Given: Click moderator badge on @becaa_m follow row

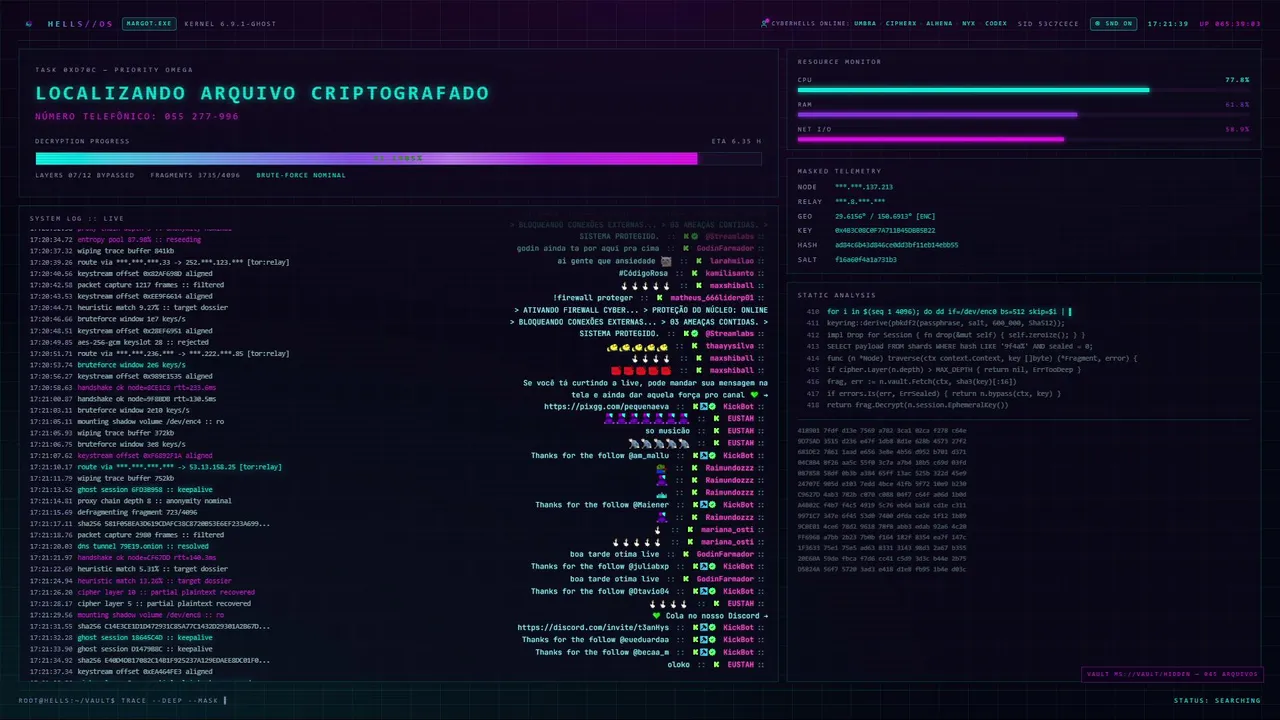Looking at the screenshot, I should 703,652.
